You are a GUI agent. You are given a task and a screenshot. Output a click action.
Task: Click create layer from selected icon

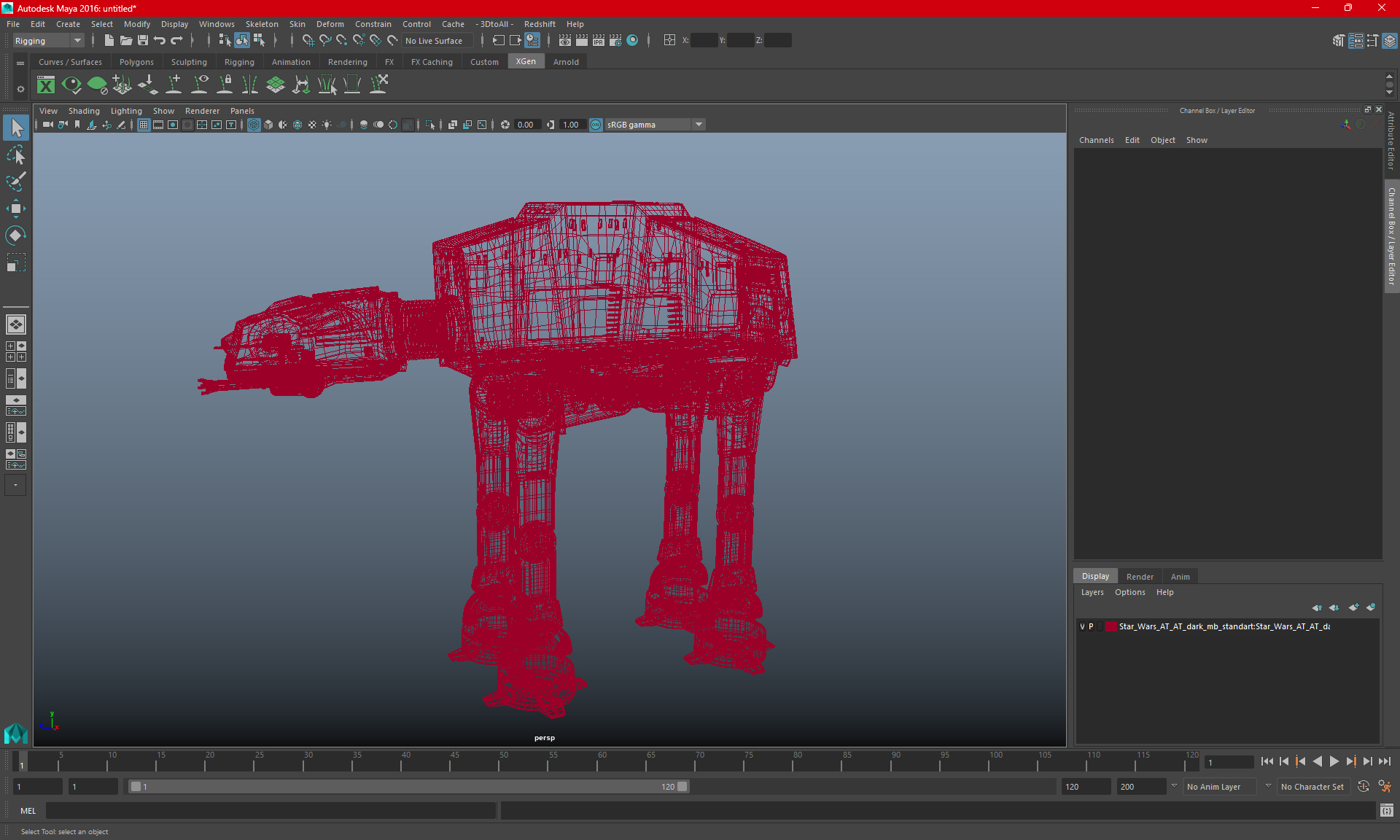coord(1371,607)
